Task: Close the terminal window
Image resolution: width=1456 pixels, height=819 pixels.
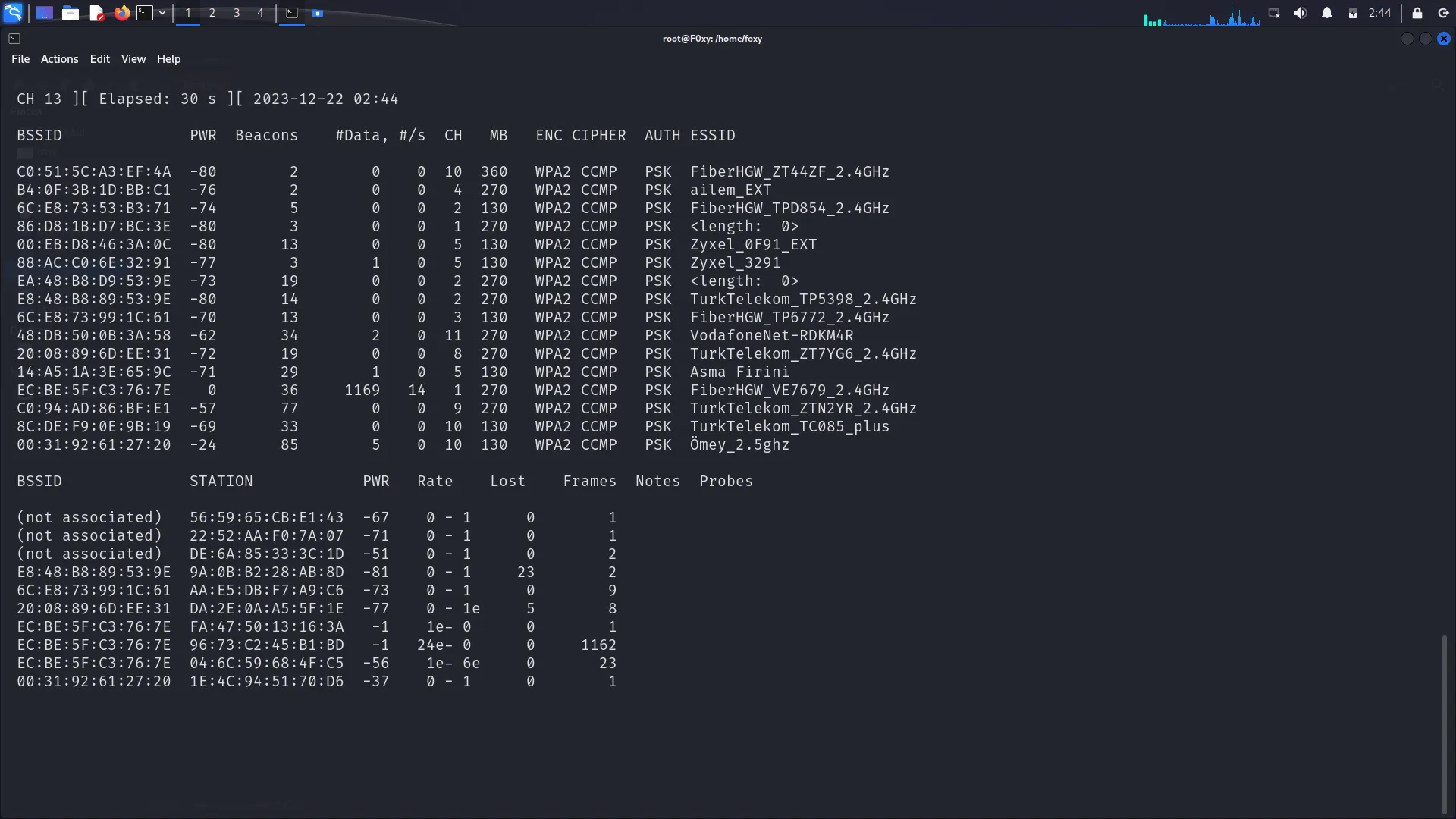Action: click(1444, 39)
